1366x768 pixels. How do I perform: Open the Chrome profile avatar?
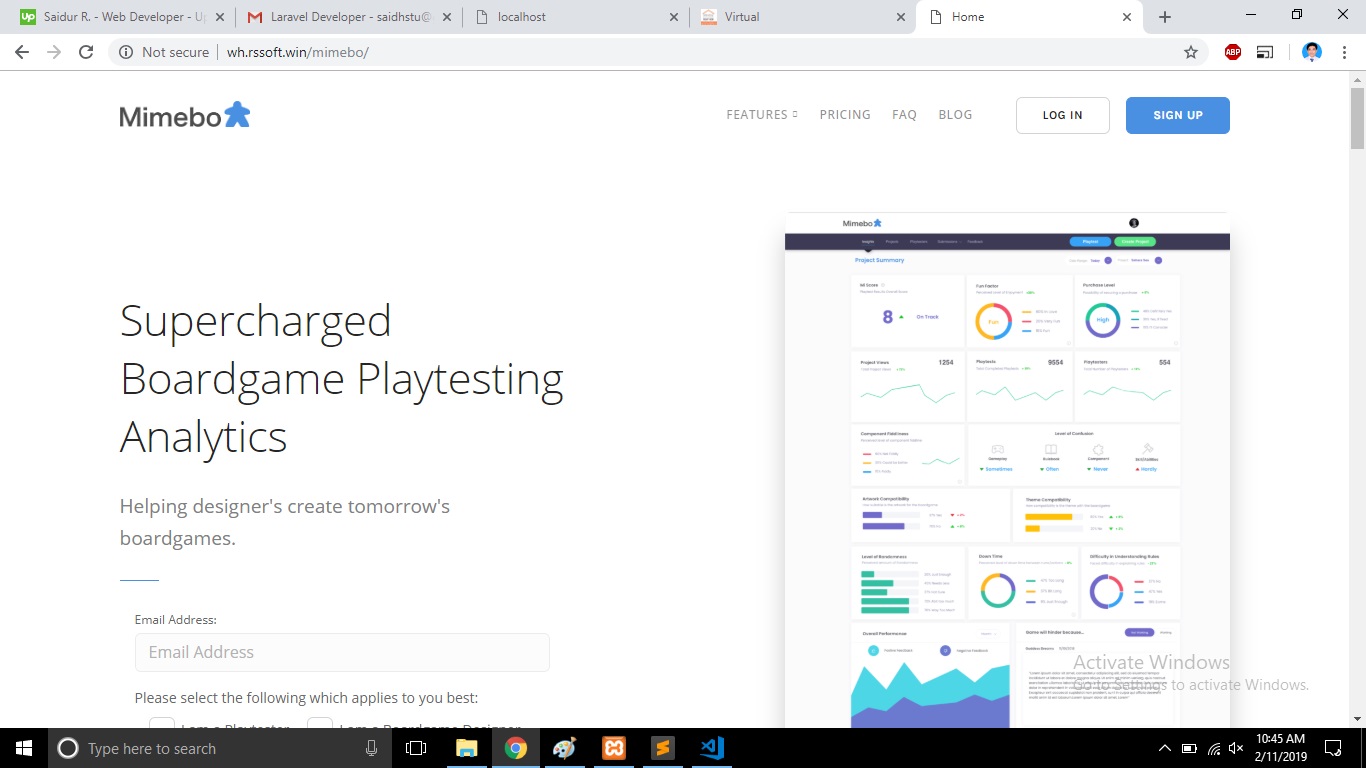(1312, 52)
